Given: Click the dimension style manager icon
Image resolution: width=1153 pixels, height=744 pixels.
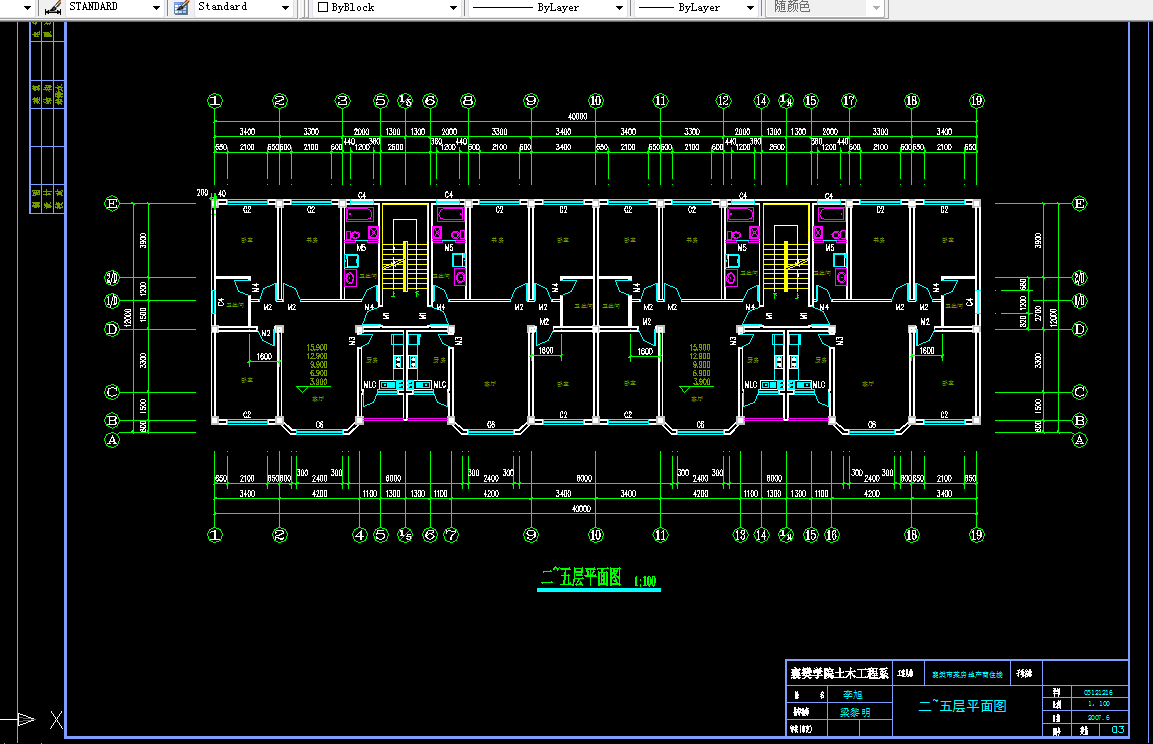Looking at the screenshot, I should coord(53,7).
